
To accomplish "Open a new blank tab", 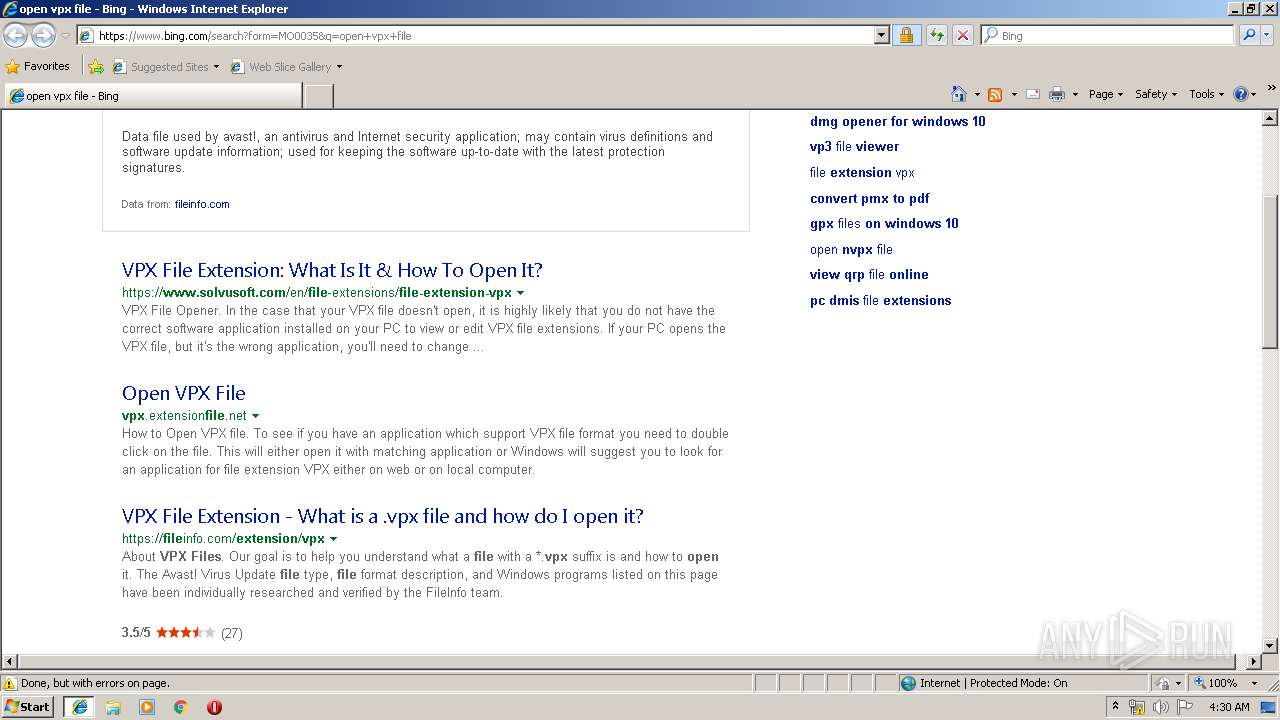I will pyautogui.click(x=318, y=96).
